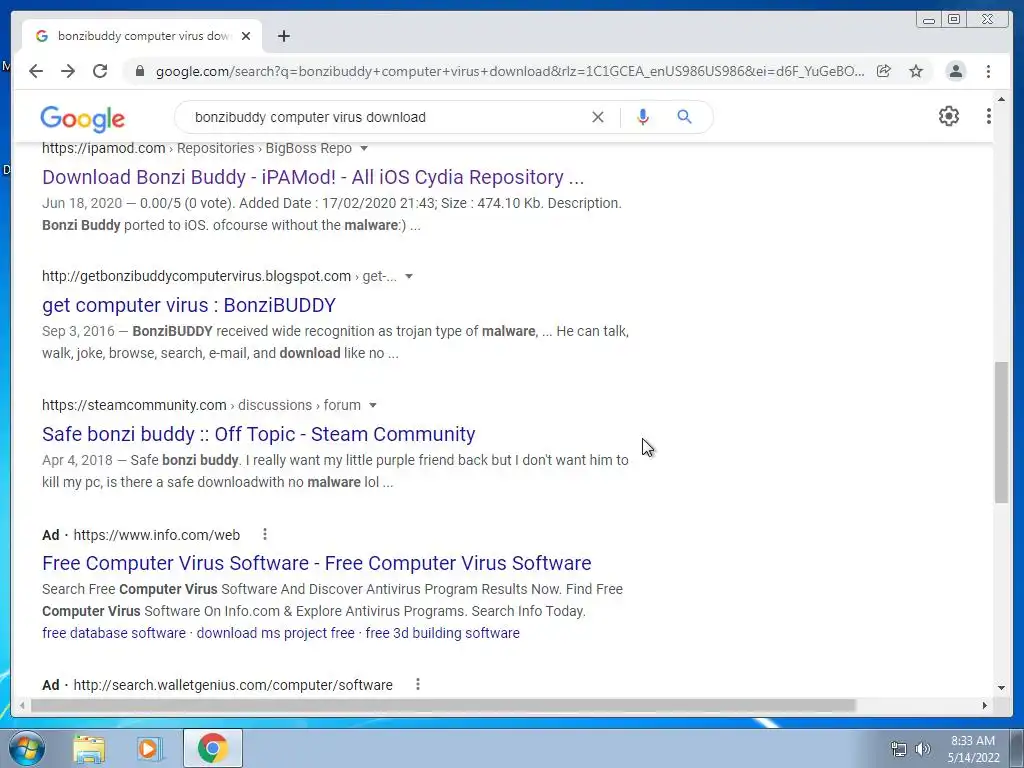Bookmark this page with the star icon

[916, 71]
